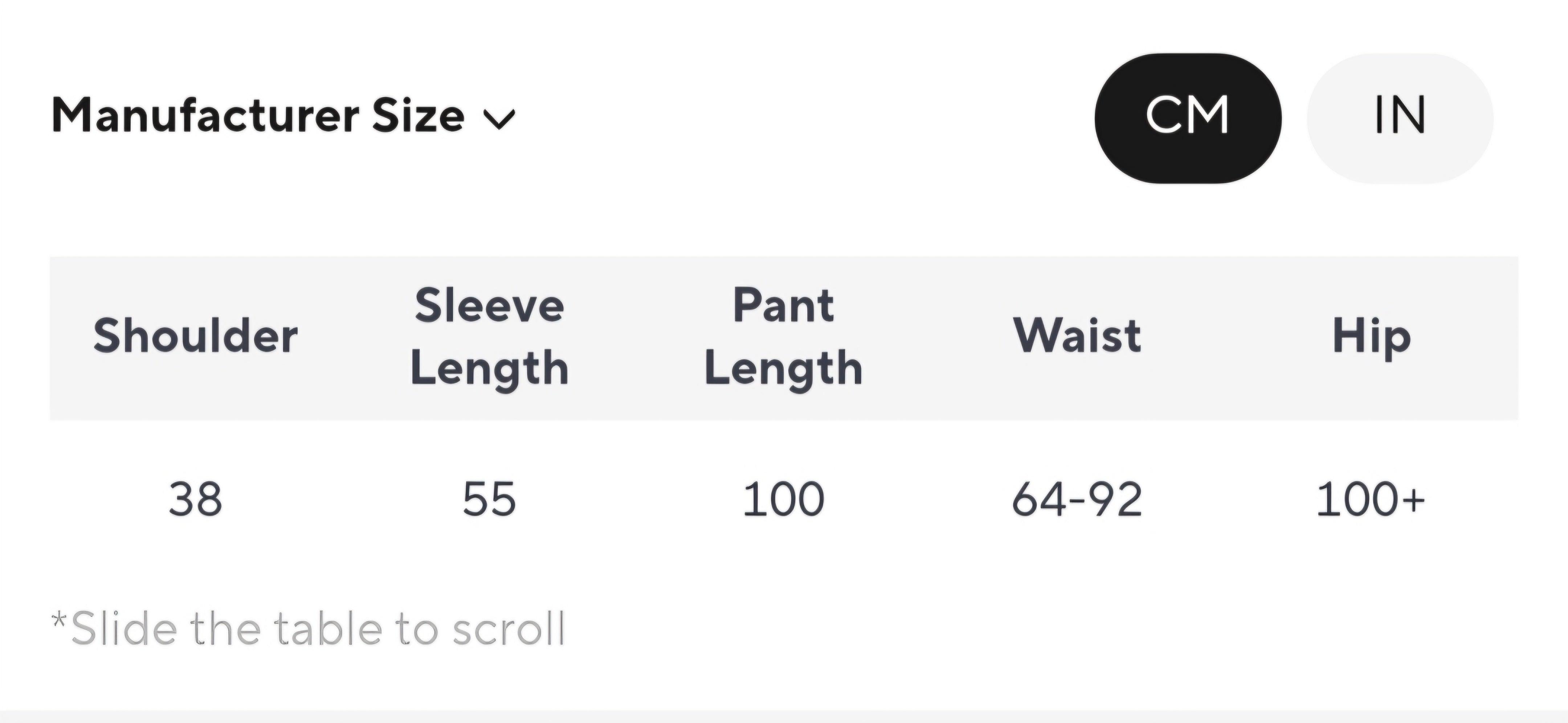This screenshot has width=1568, height=723.
Task: Click the Hip column header
Action: tap(1371, 336)
